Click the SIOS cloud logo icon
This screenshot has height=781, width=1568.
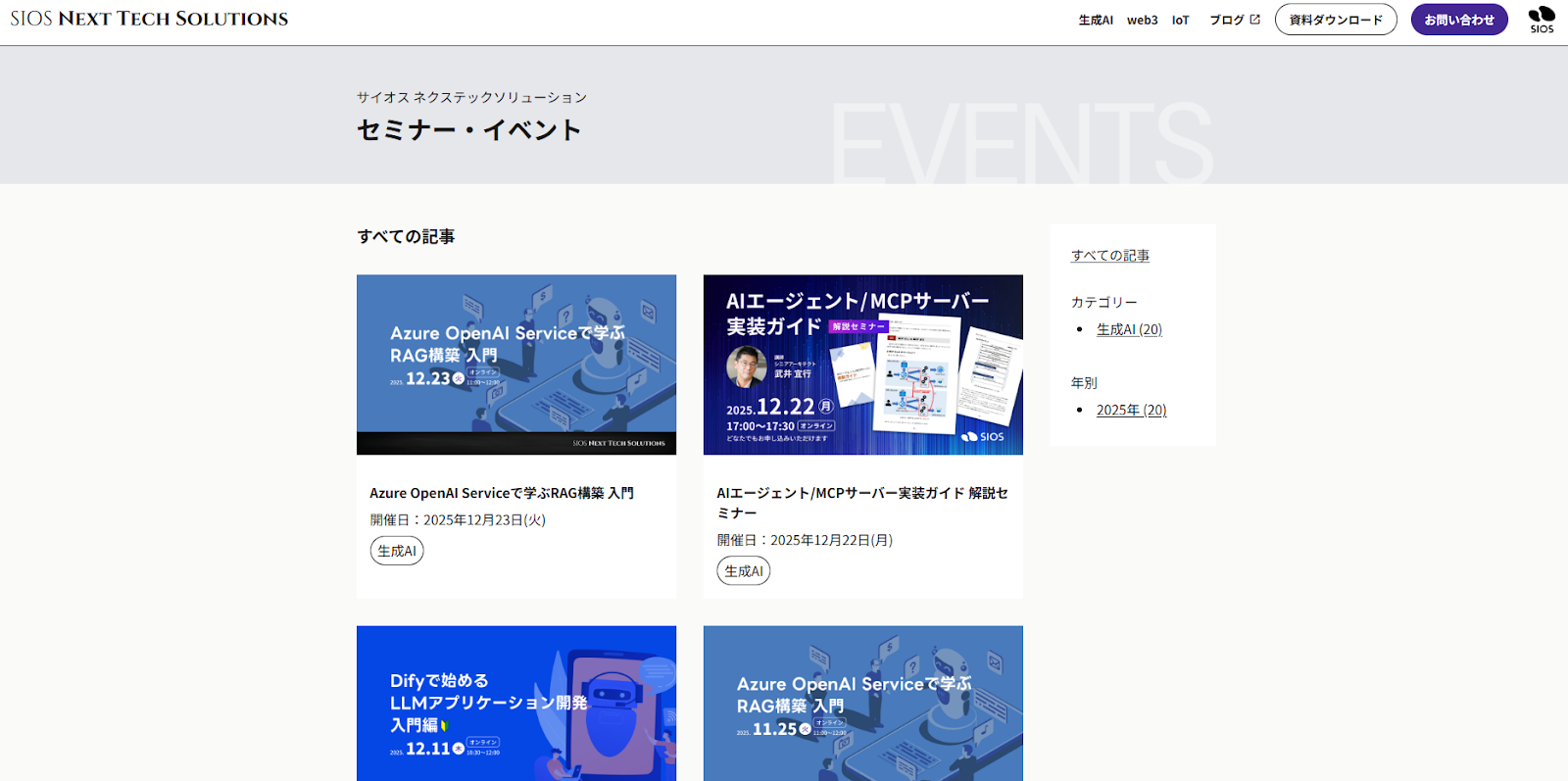[1542, 19]
